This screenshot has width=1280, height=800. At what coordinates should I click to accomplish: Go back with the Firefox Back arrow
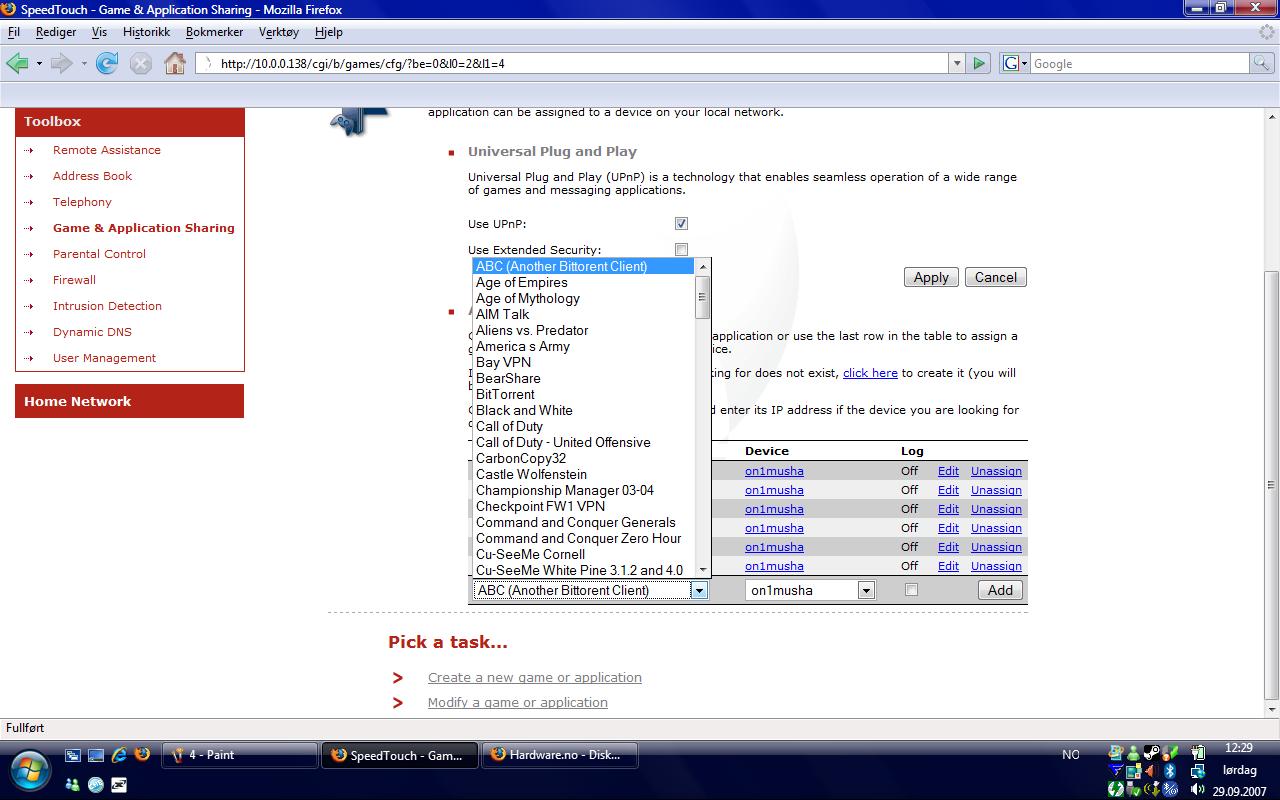[x=17, y=63]
